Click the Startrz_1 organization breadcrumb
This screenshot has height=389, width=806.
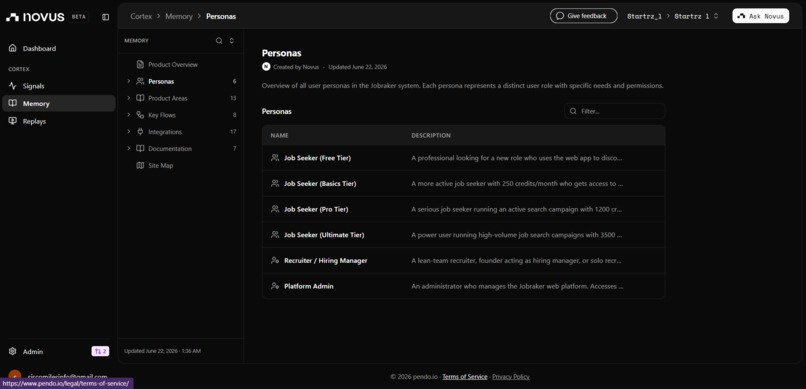pos(645,16)
